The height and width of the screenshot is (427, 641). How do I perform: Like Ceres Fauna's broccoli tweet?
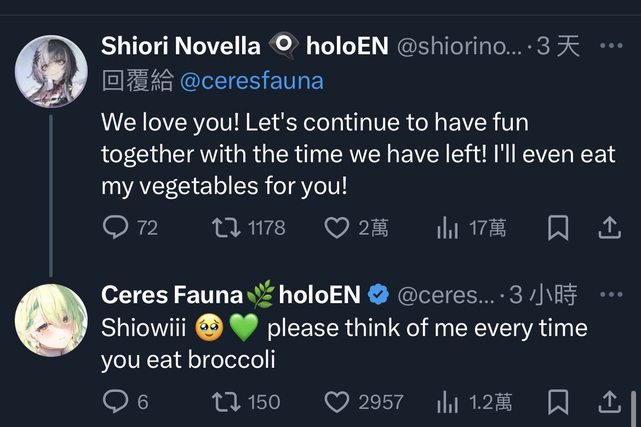[337, 402]
